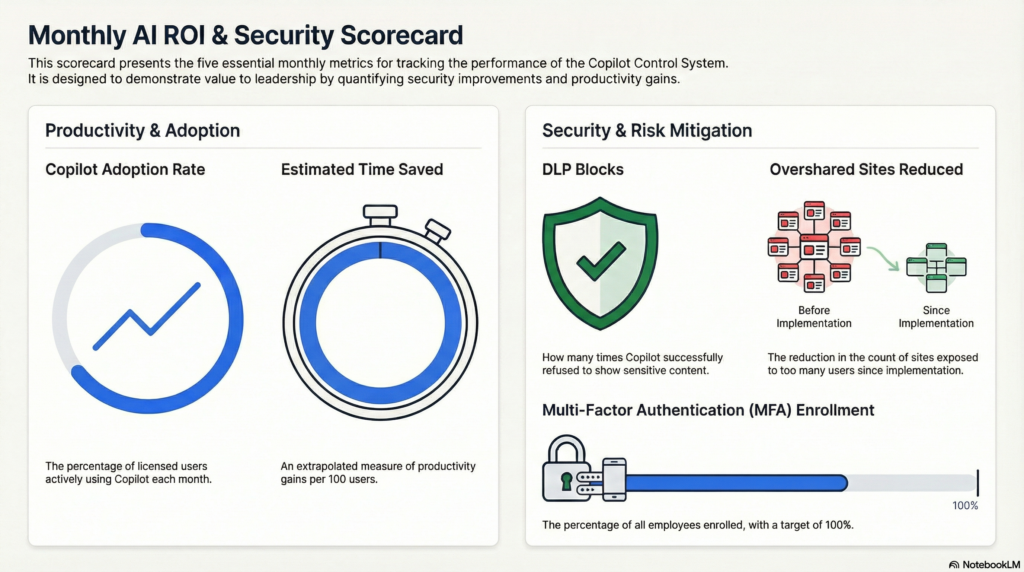Screen dimensions: 1024x572
Task: Select the Security & Risk Mitigation heading
Action: click(x=647, y=131)
